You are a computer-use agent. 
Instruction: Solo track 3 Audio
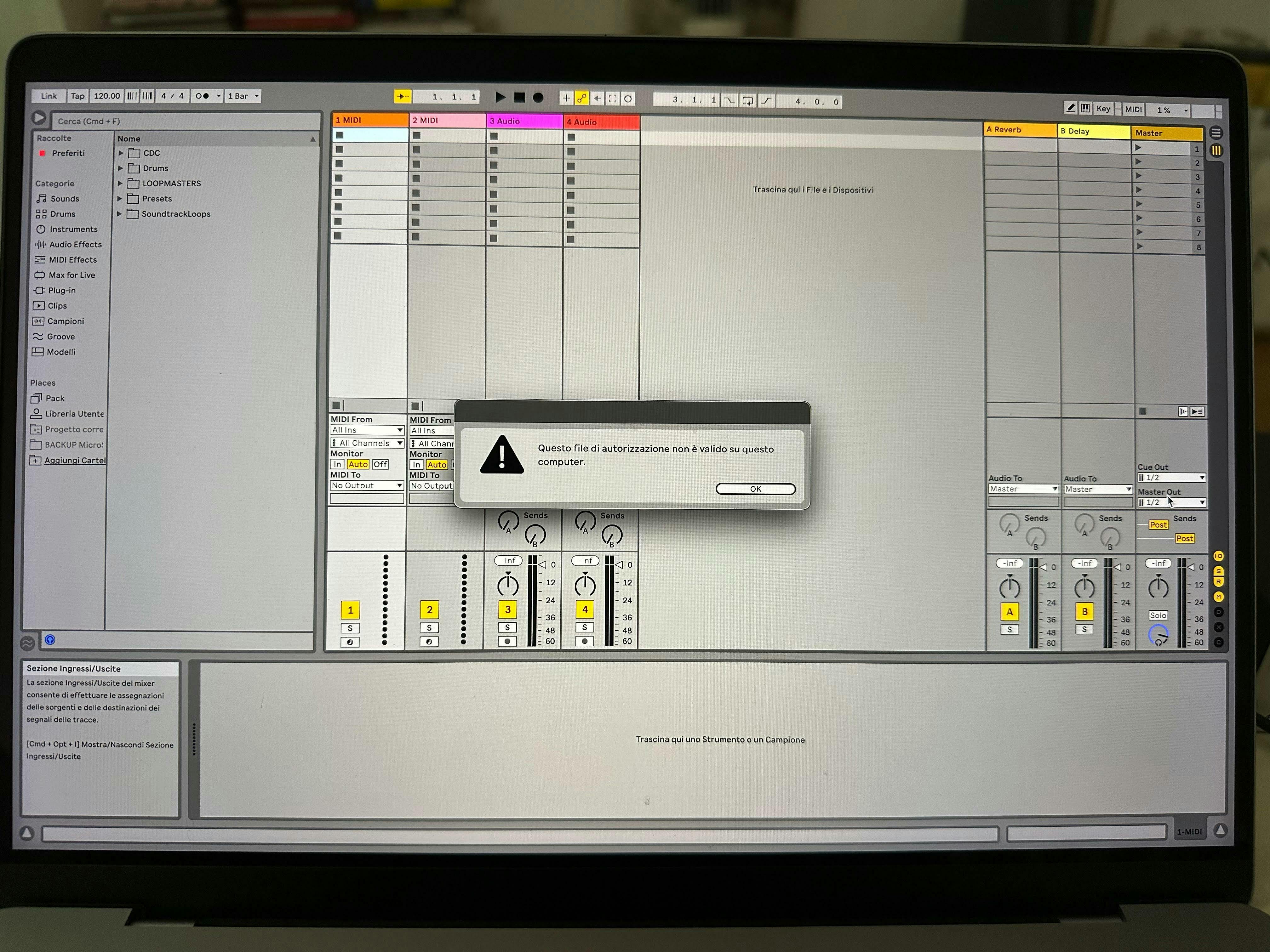point(507,627)
